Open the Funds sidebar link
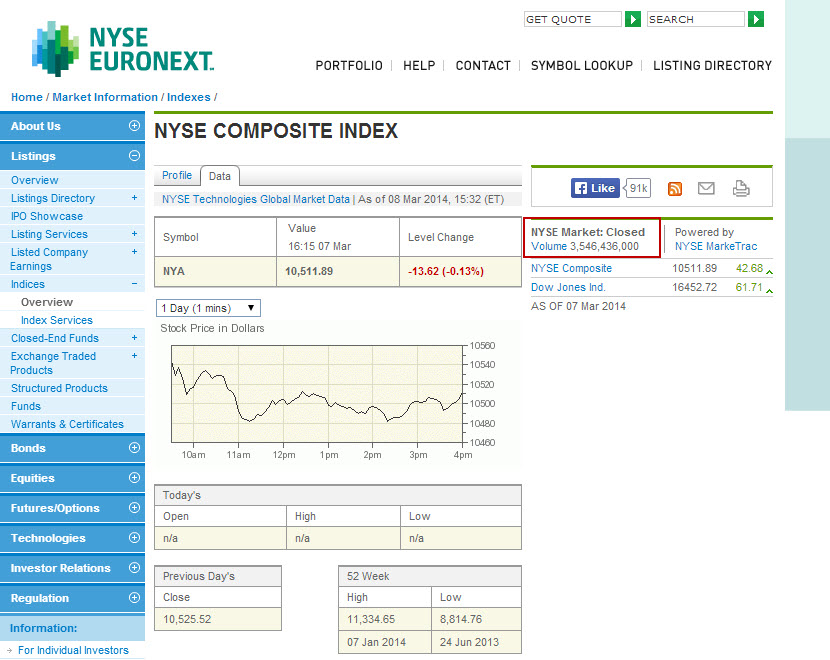Viewport: 830px width, 660px height. pyautogui.click(x=25, y=406)
